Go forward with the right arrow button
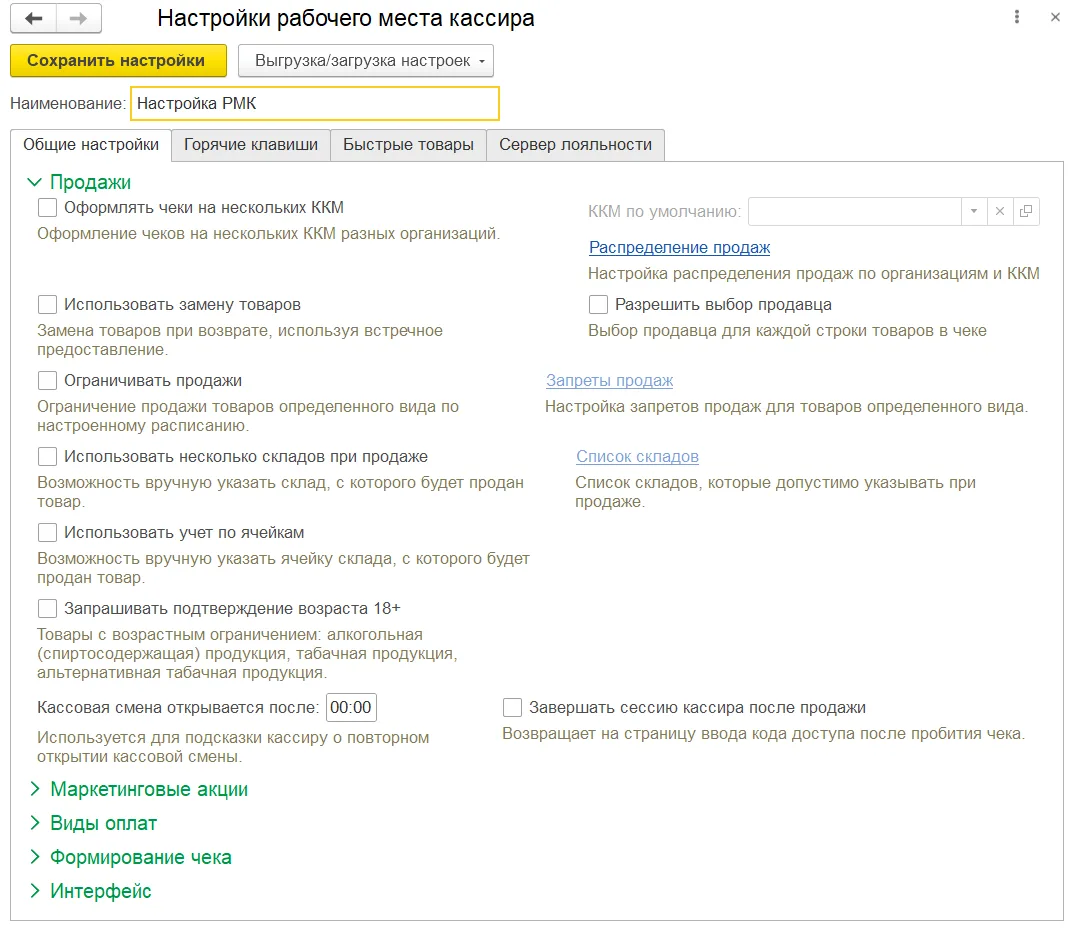The image size is (1072, 928). (x=79, y=18)
